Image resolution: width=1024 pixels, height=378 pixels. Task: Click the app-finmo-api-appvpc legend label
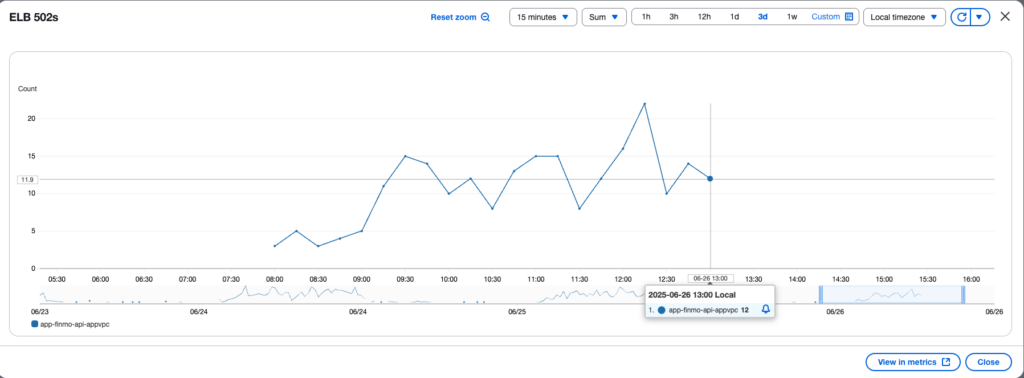pyautogui.click(x=74, y=324)
